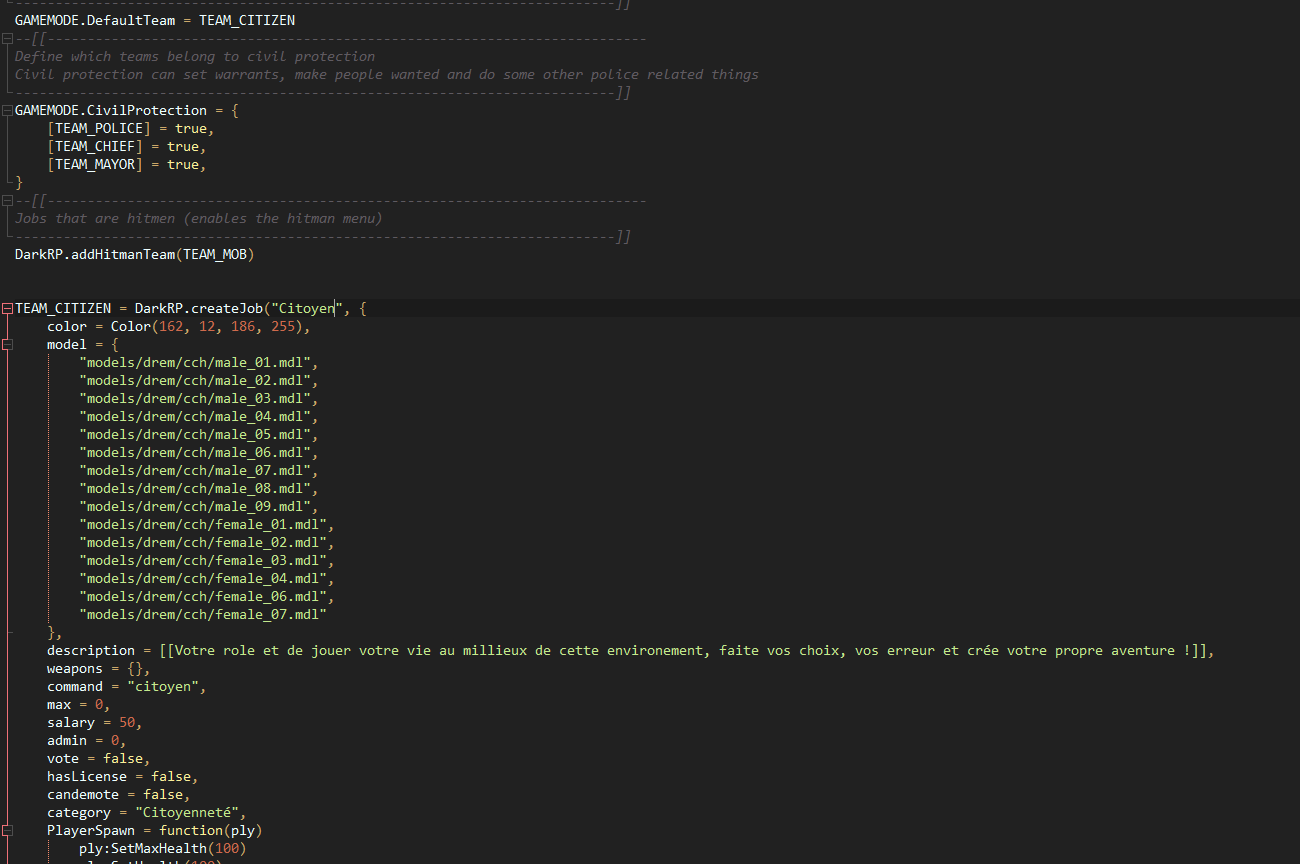
Task: Click the admin = 0 line
Action: tap(87, 740)
